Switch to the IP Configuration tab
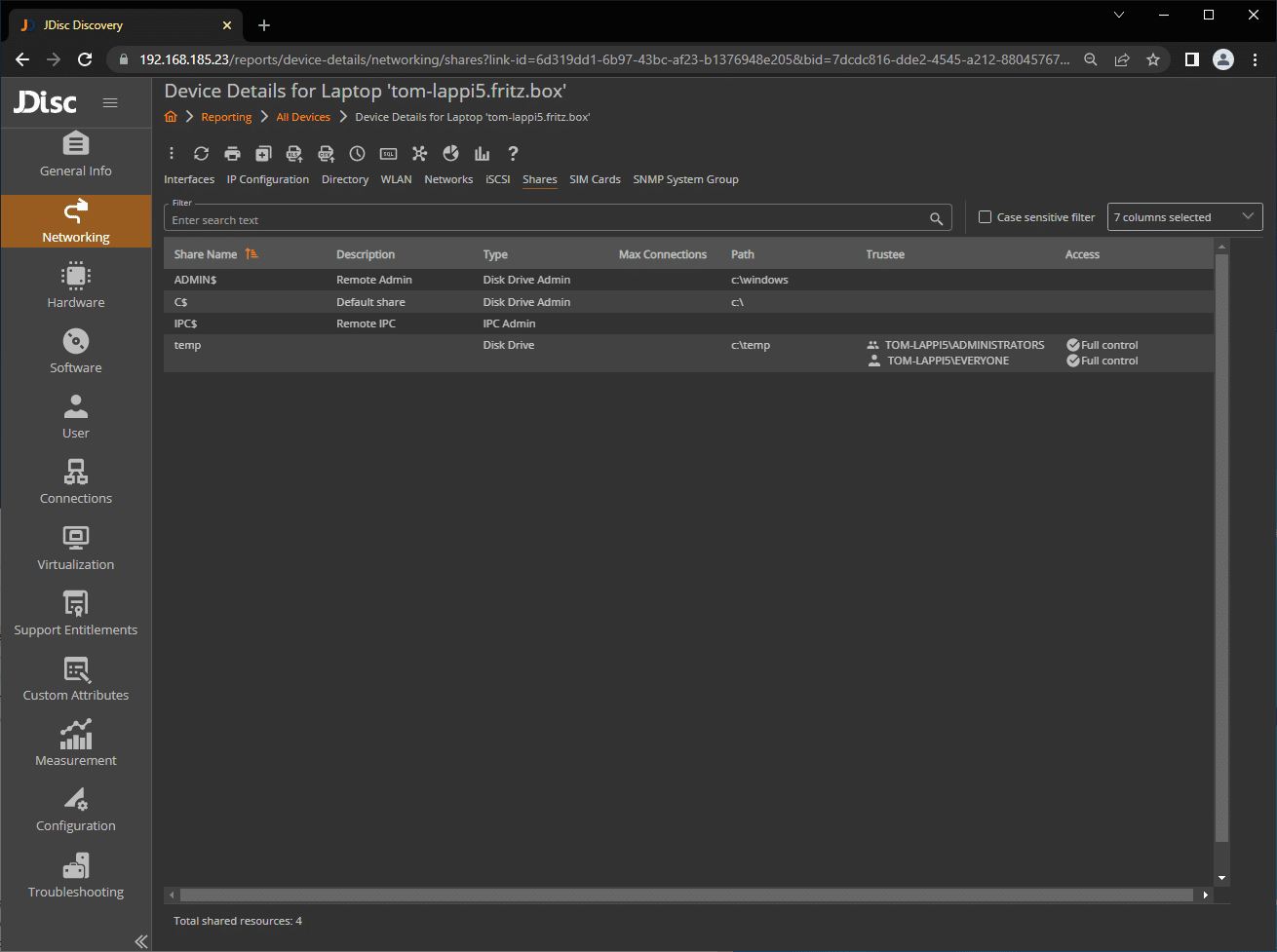 pyautogui.click(x=267, y=179)
